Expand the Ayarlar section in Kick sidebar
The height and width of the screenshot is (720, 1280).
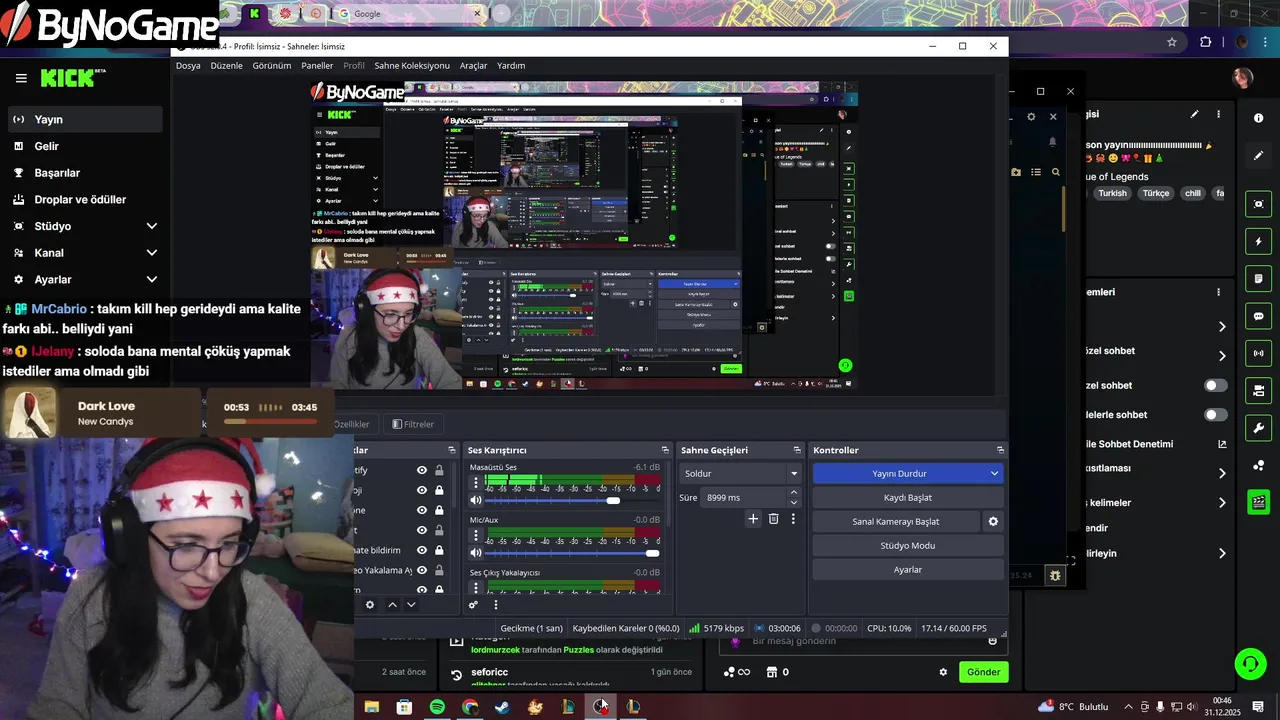pos(152,280)
